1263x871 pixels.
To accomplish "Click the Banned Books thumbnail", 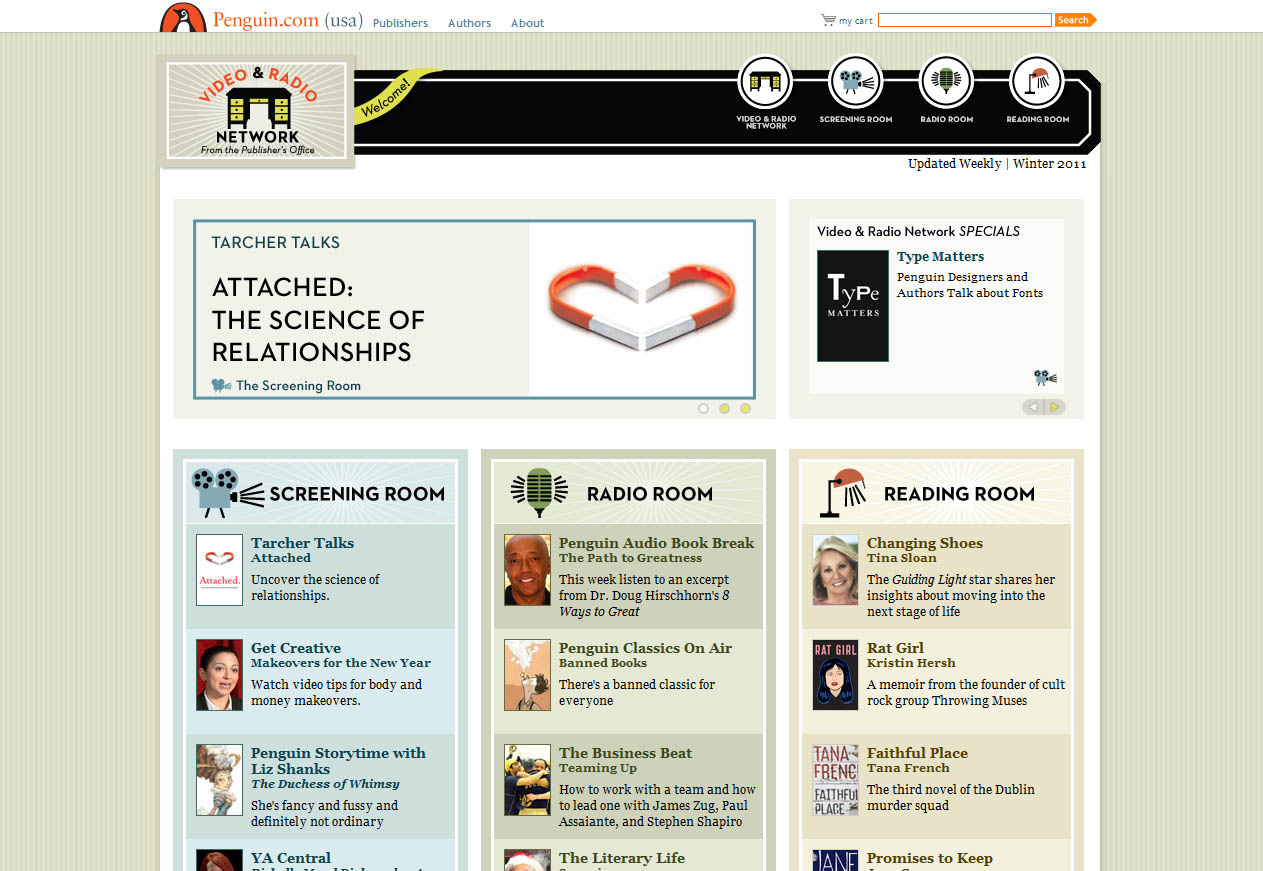I will coord(527,675).
